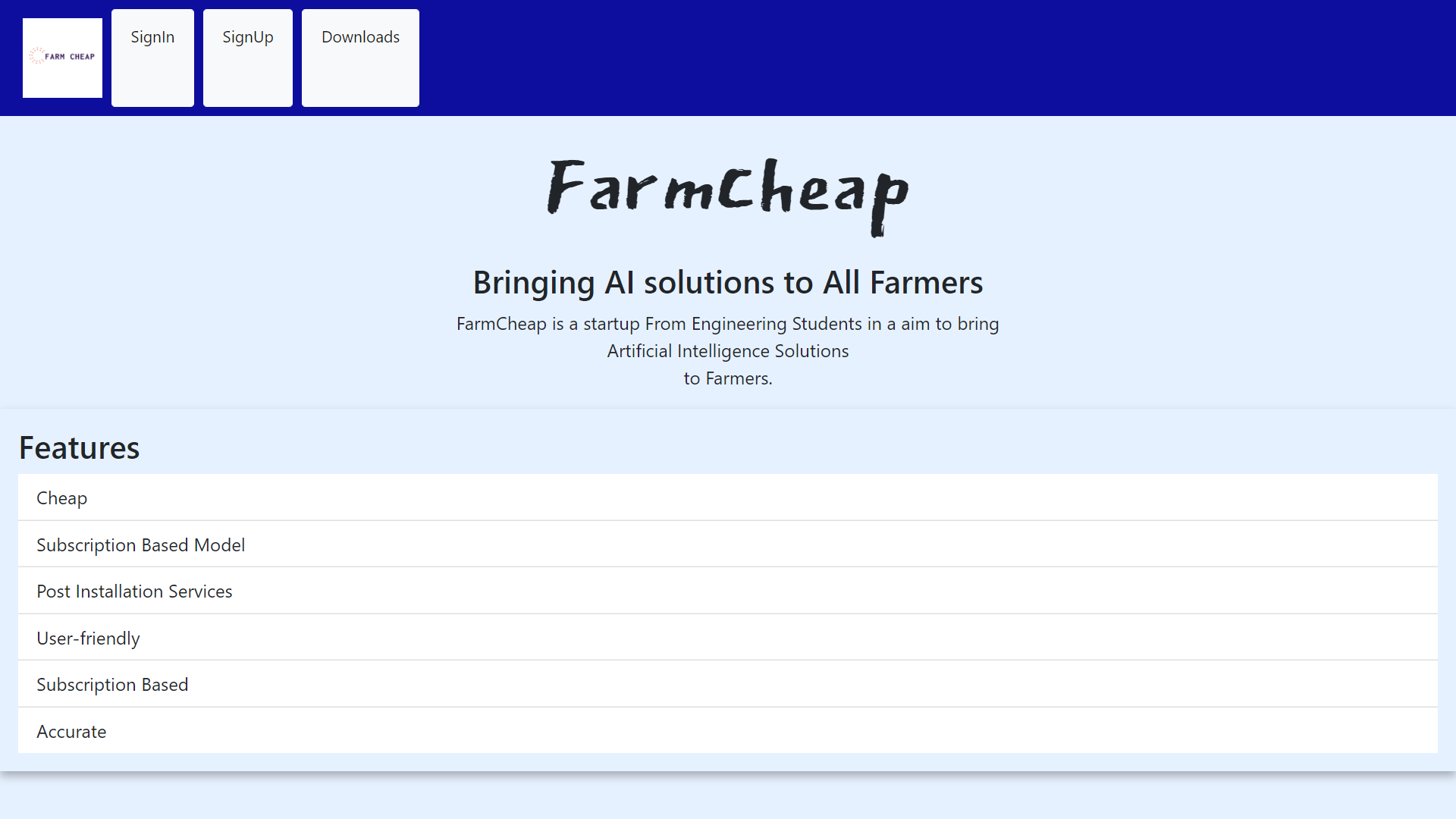Open the SignUp page
The image size is (1456, 819).
(x=248, y=38)
